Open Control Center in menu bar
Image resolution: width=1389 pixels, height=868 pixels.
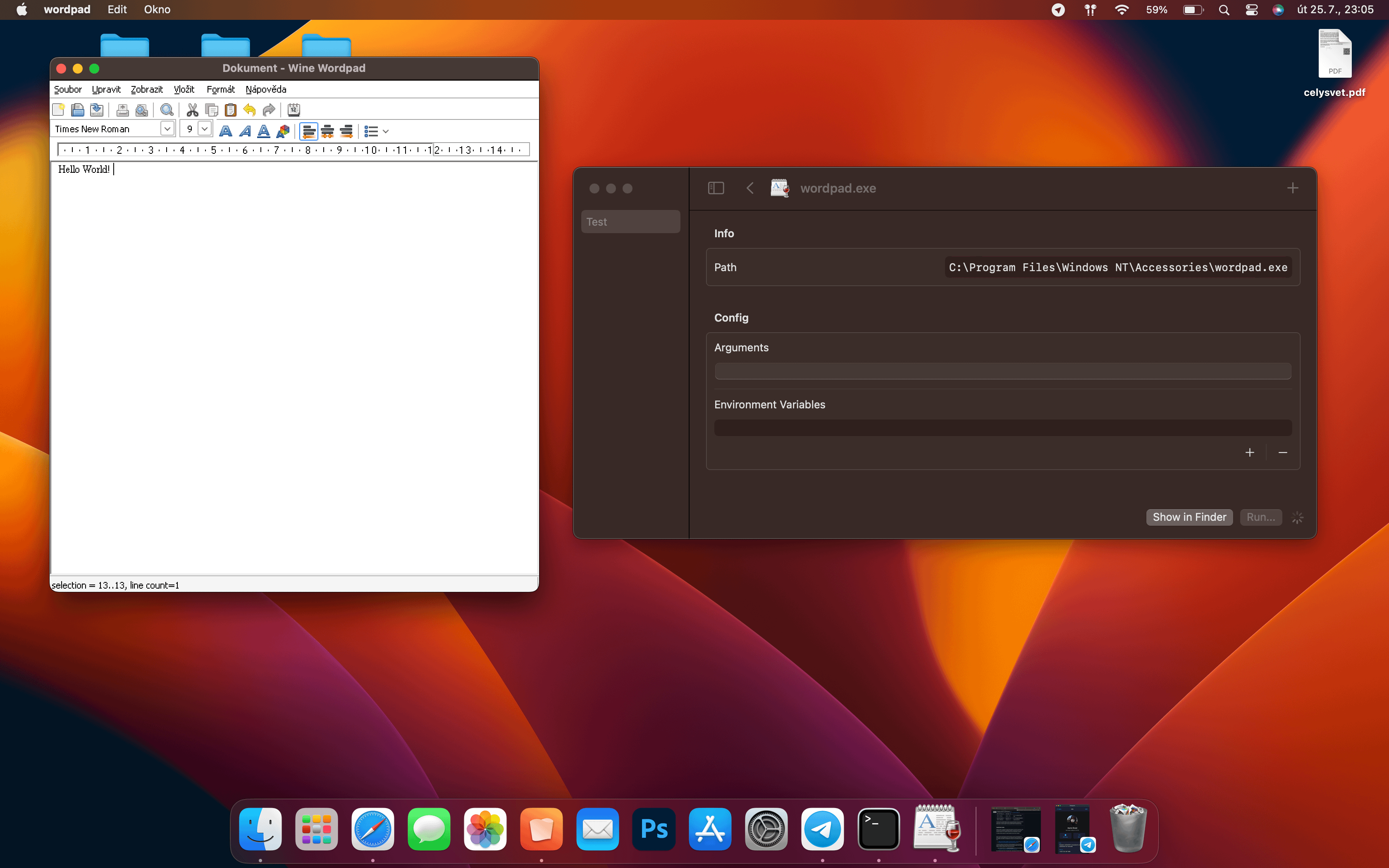tap(1252, 10)
